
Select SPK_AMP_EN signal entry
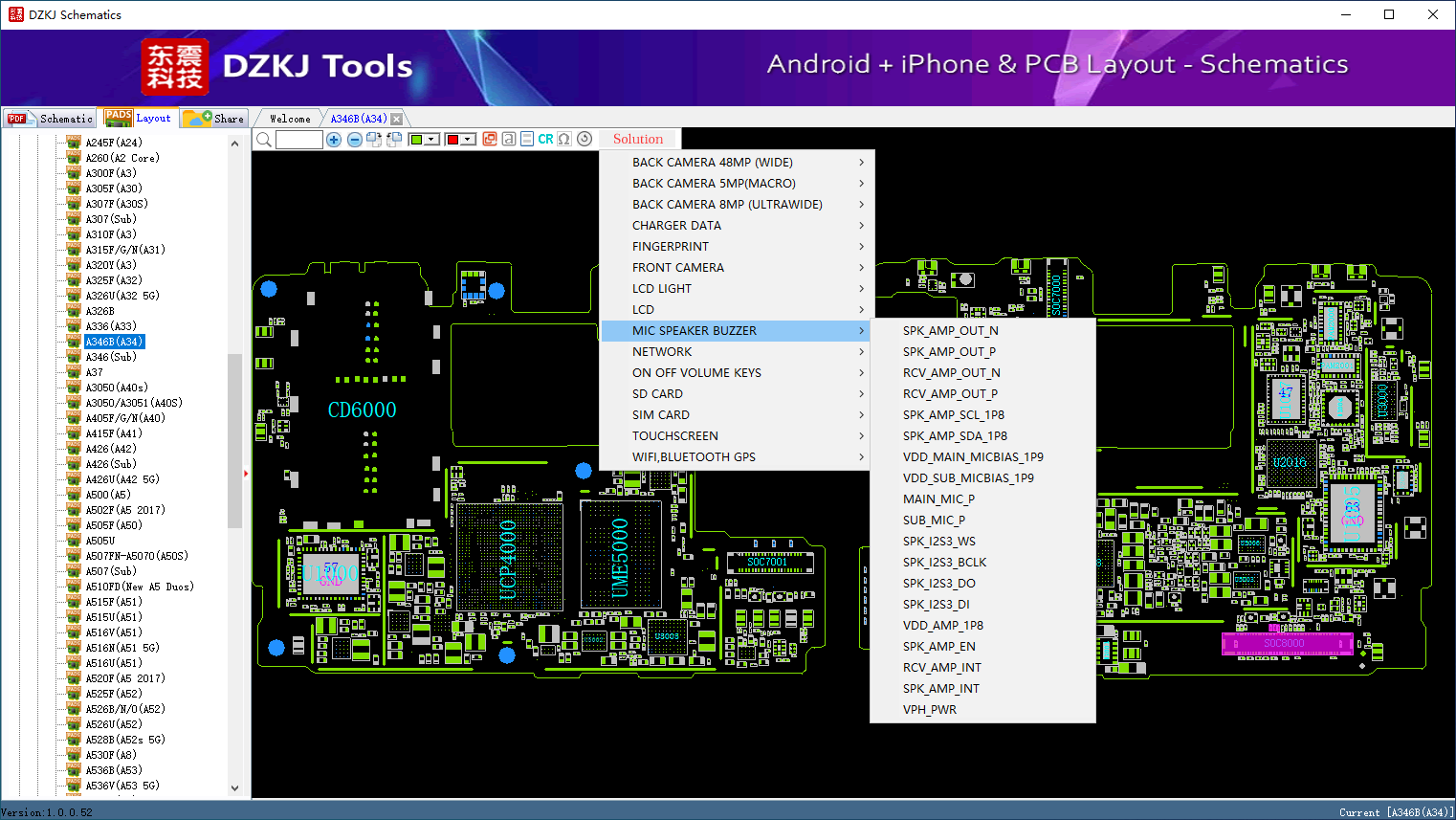[982, 647]
